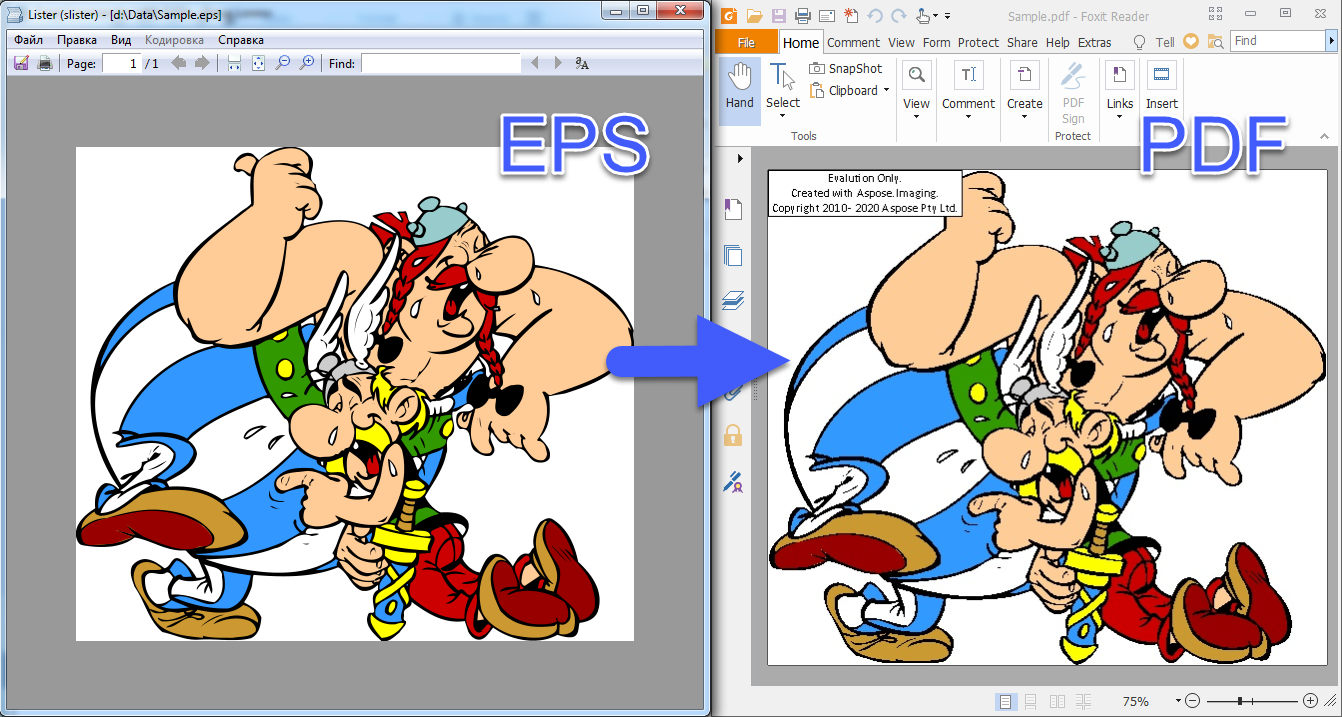Switch to the Protect ribbon tab
This screenshot has height=717, width=1342.
point(978,42)
